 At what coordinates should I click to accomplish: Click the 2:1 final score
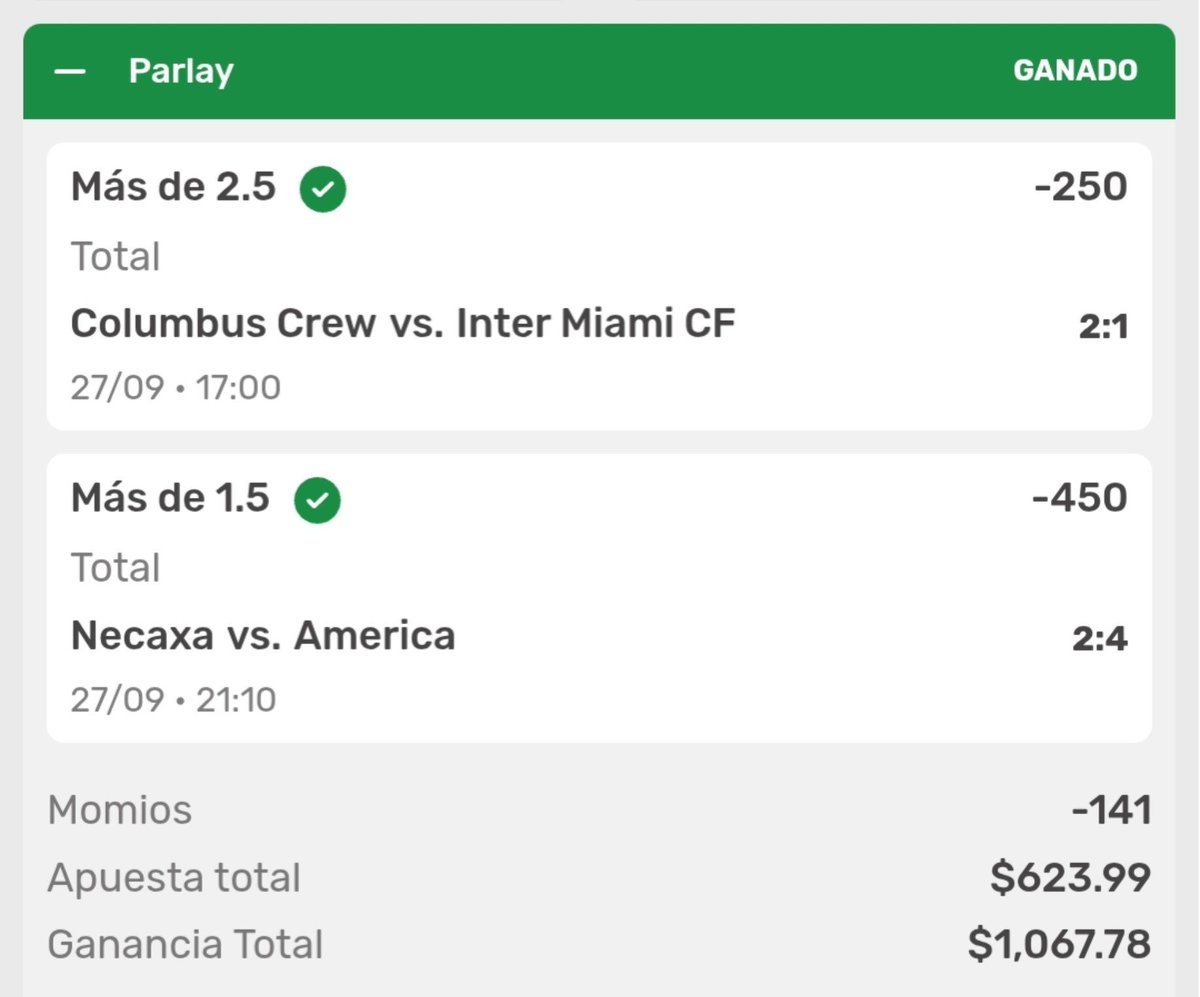pos(1103,327)
